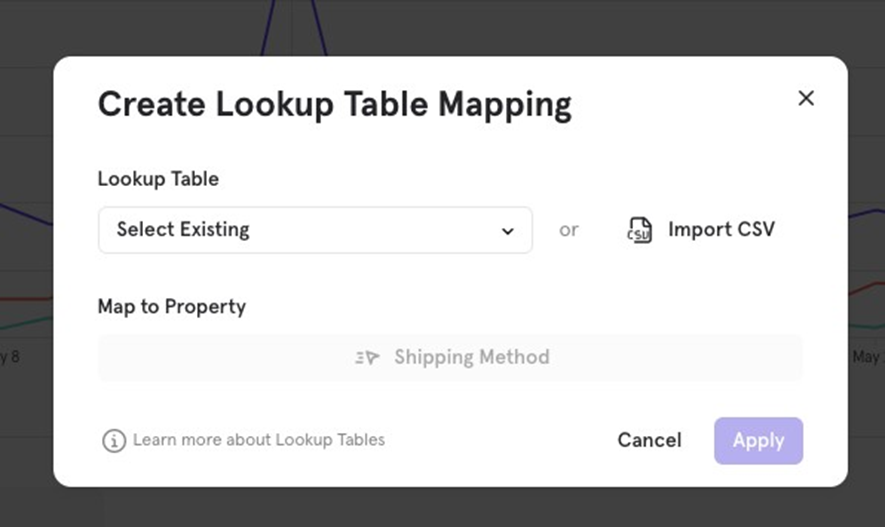Viewport: 885px width, 527px height.
Task: Click the info circle icon
Action: point(114,441)
